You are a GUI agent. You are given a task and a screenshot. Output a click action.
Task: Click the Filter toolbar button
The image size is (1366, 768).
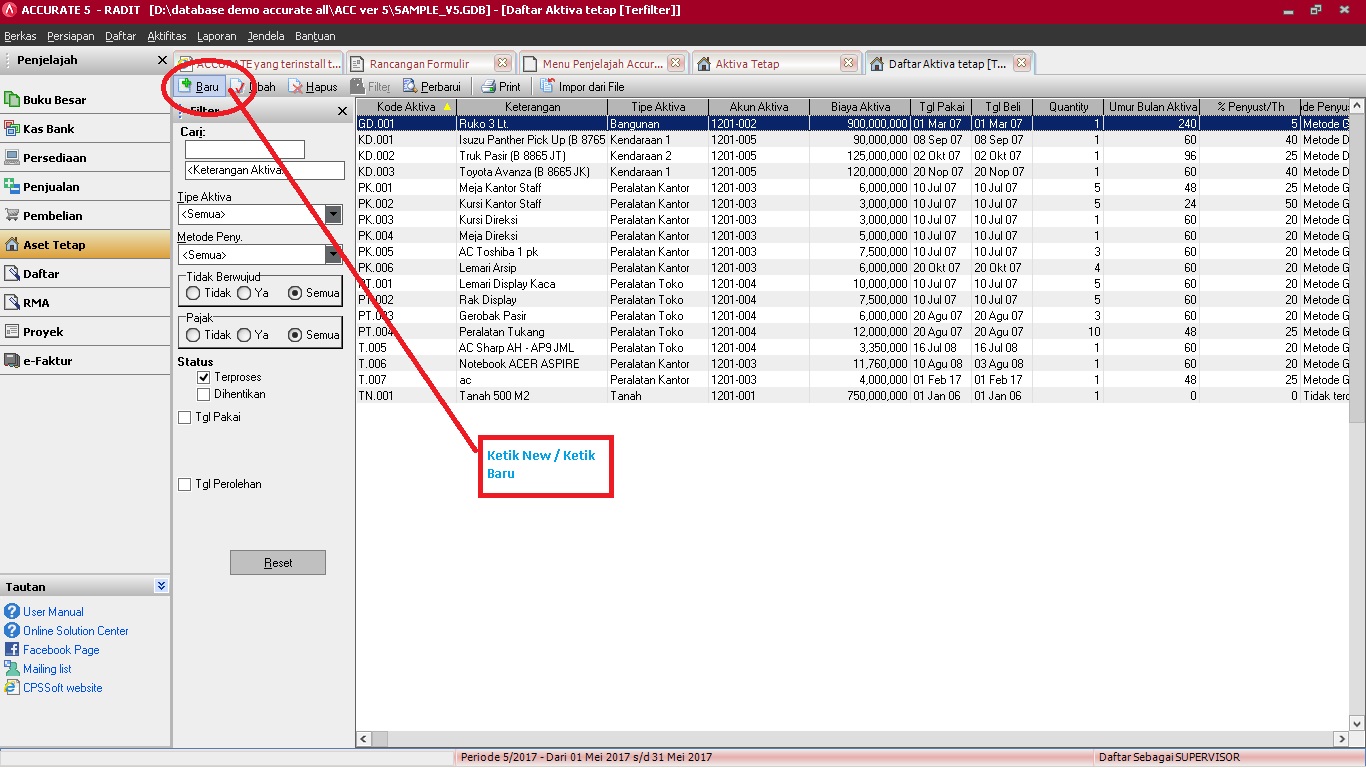[371, 87]
